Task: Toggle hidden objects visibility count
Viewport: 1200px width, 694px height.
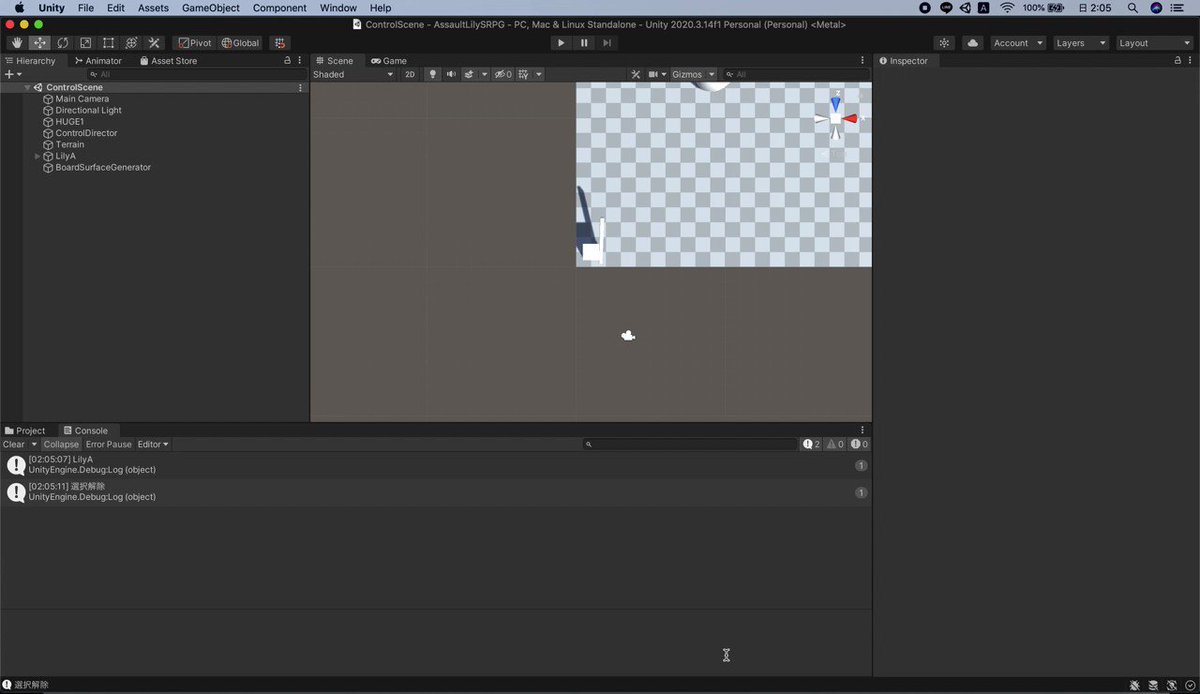Action: pyautogui.click(x=503, y=74)
